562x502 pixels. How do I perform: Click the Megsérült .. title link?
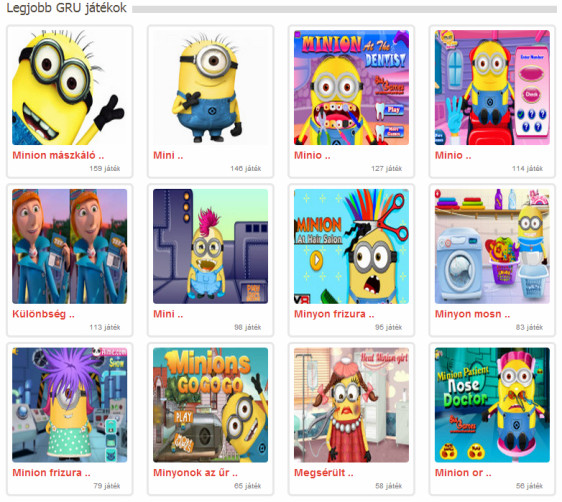pyautogui.click(x=324, y=473)
